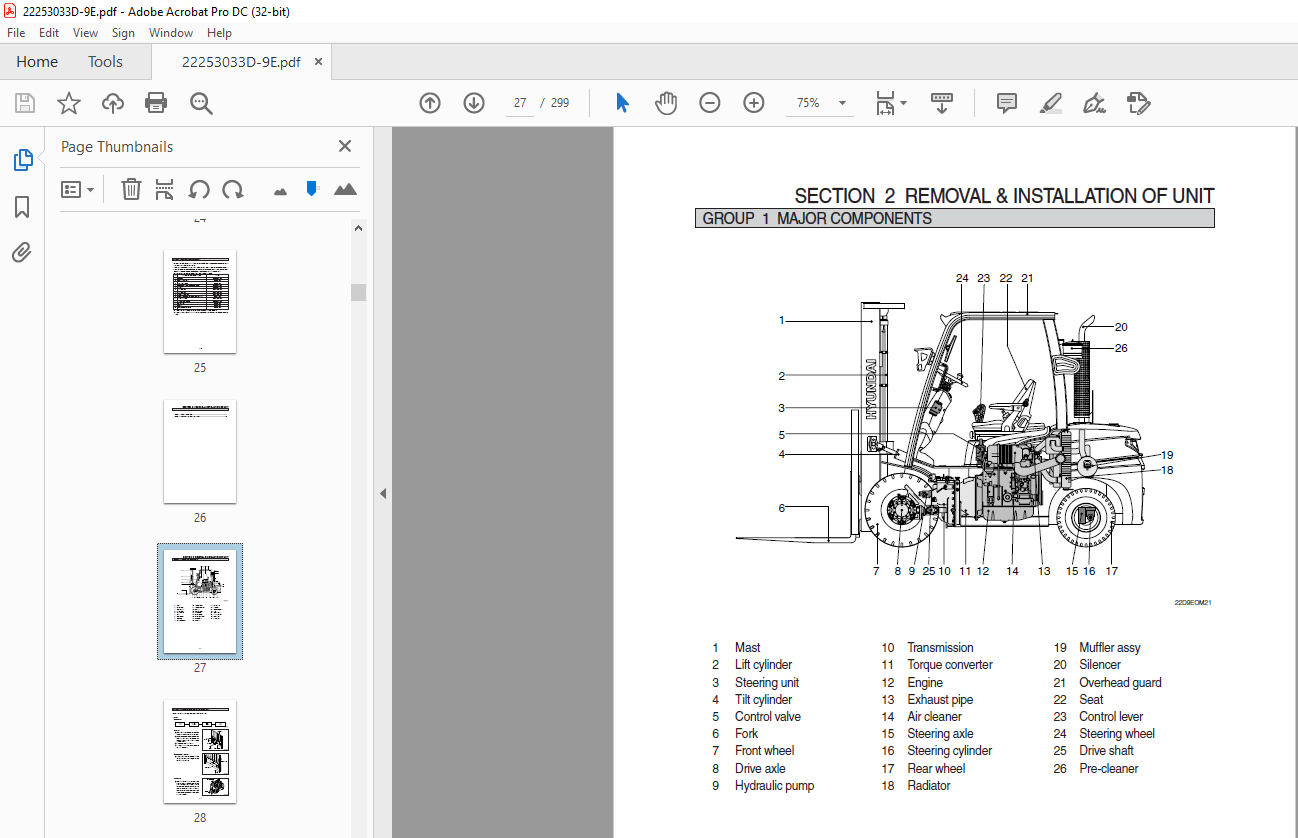The height and width of the screenshot is (838, 1298).
Task: Rotate page clockwise
Action: [233, 189]
